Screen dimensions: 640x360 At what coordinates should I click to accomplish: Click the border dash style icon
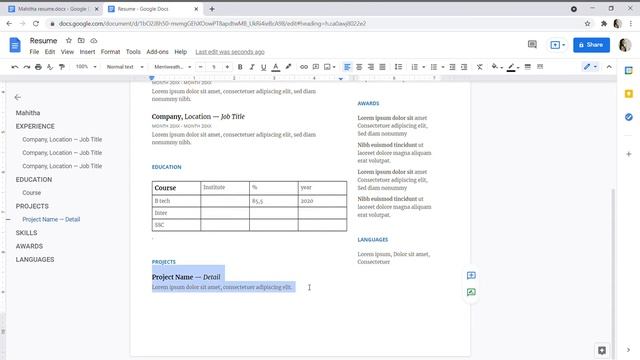coord(540,67)
